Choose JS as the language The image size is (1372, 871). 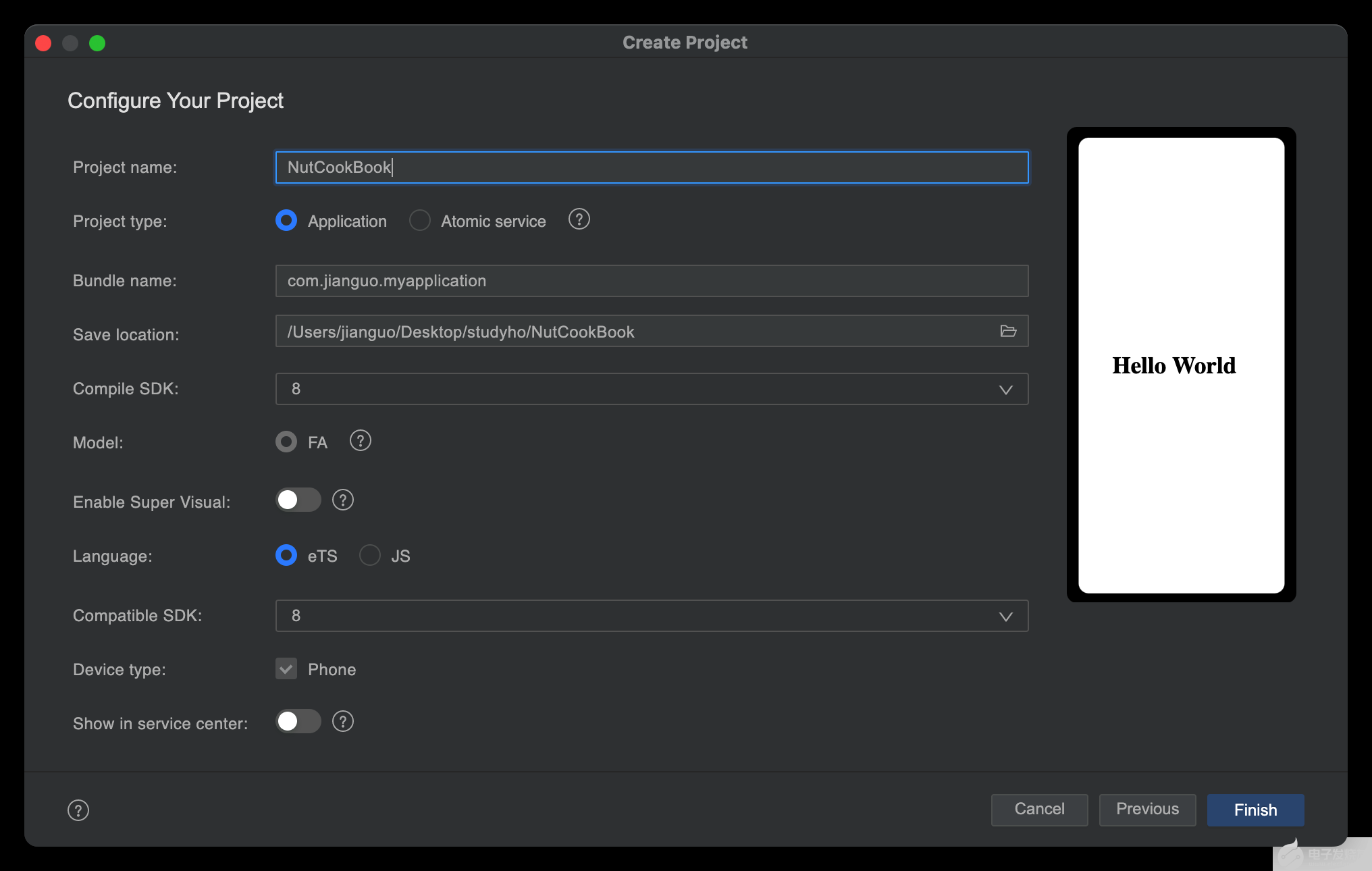tap(370, 555)
